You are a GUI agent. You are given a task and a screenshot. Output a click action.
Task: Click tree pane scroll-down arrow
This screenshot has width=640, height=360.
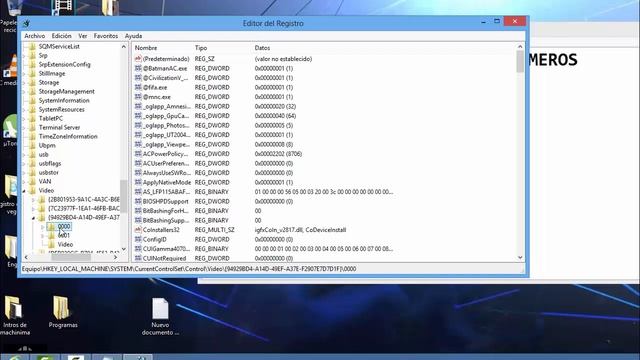(x=124, y=249)
